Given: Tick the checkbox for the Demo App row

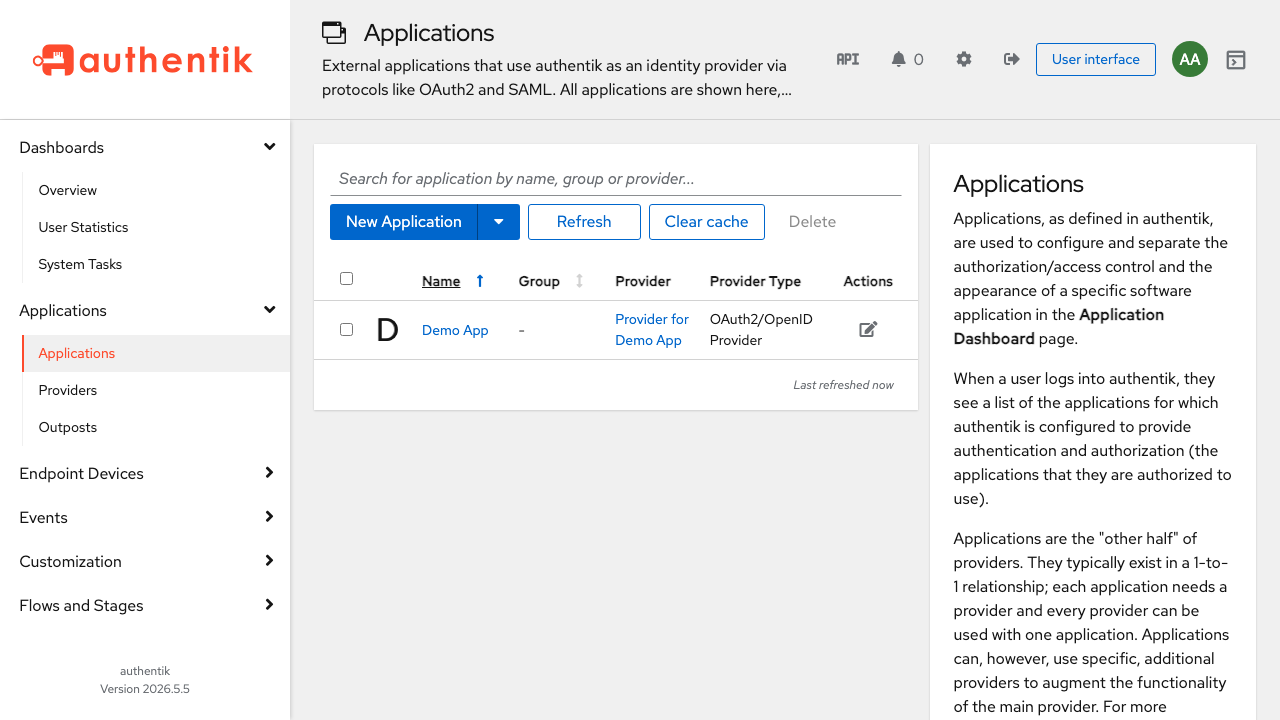Looking at the screenshot, I should coord(347,329).
